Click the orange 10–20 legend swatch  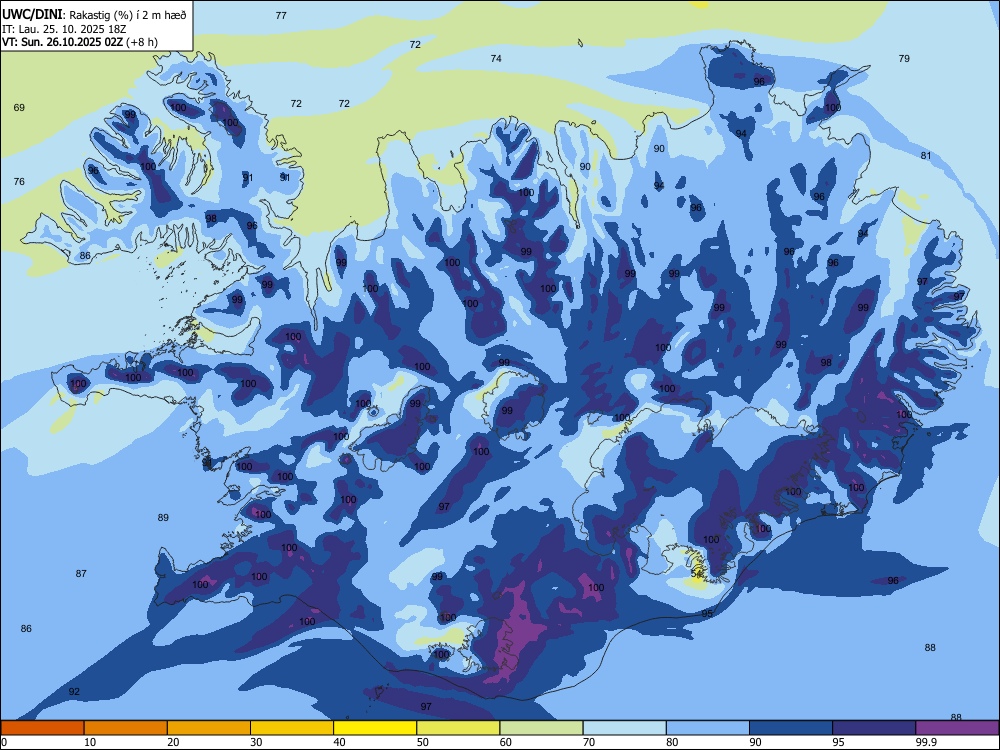[126, 728]
